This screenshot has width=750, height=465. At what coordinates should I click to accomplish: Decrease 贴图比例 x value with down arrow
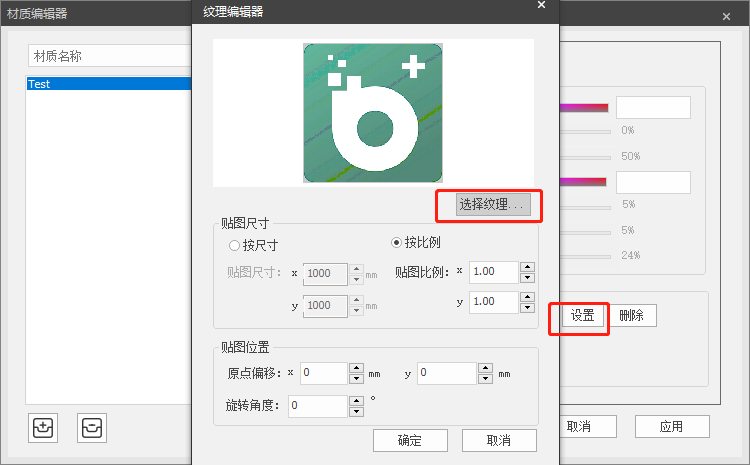coord(527,277)
